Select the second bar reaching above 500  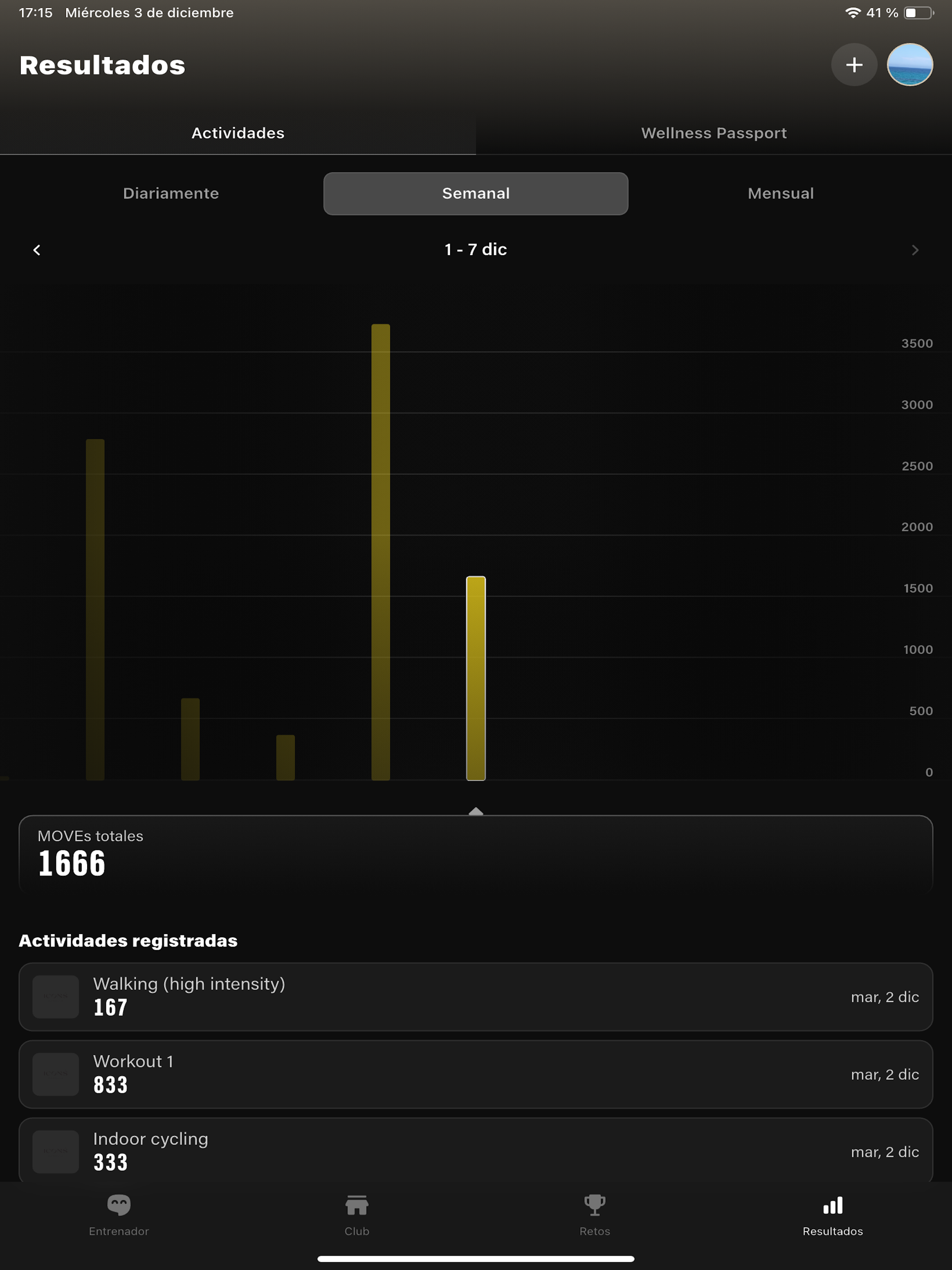[x=190, y=739]
